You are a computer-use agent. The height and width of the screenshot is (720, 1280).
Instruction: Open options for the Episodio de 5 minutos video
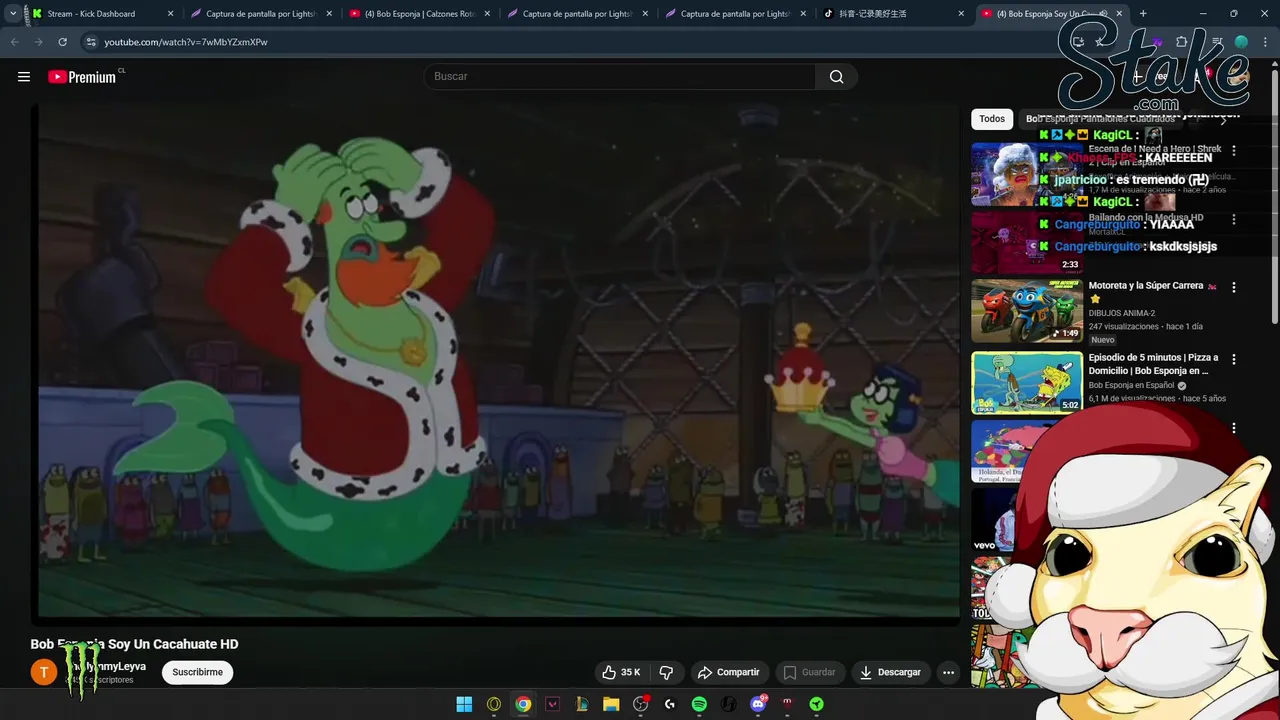(x=1233, y=359)
